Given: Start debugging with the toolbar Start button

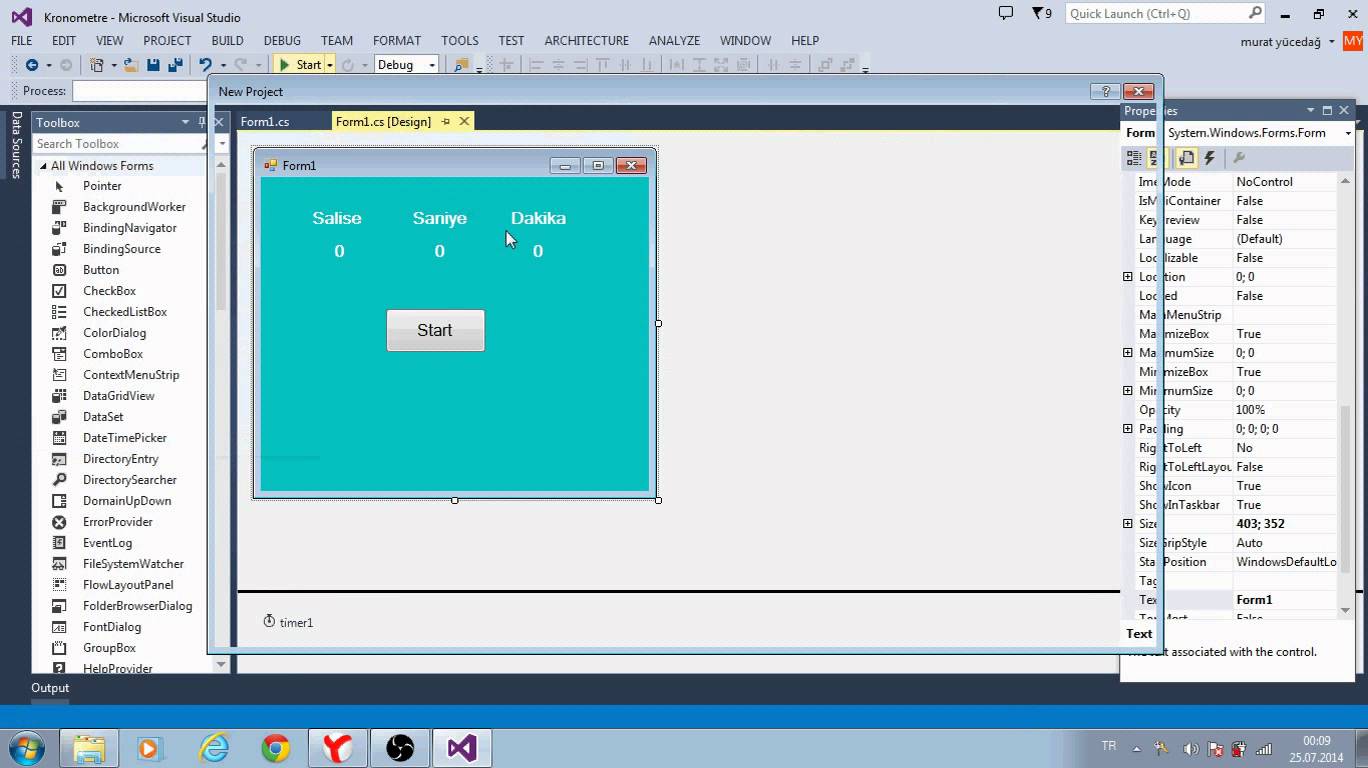Looking at the screenshot, I should pos(299,65).
